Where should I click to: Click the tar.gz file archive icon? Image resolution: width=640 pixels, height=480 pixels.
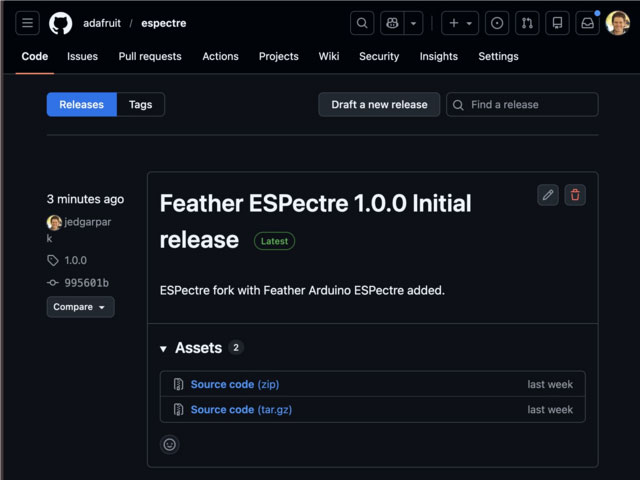point(178,410)
